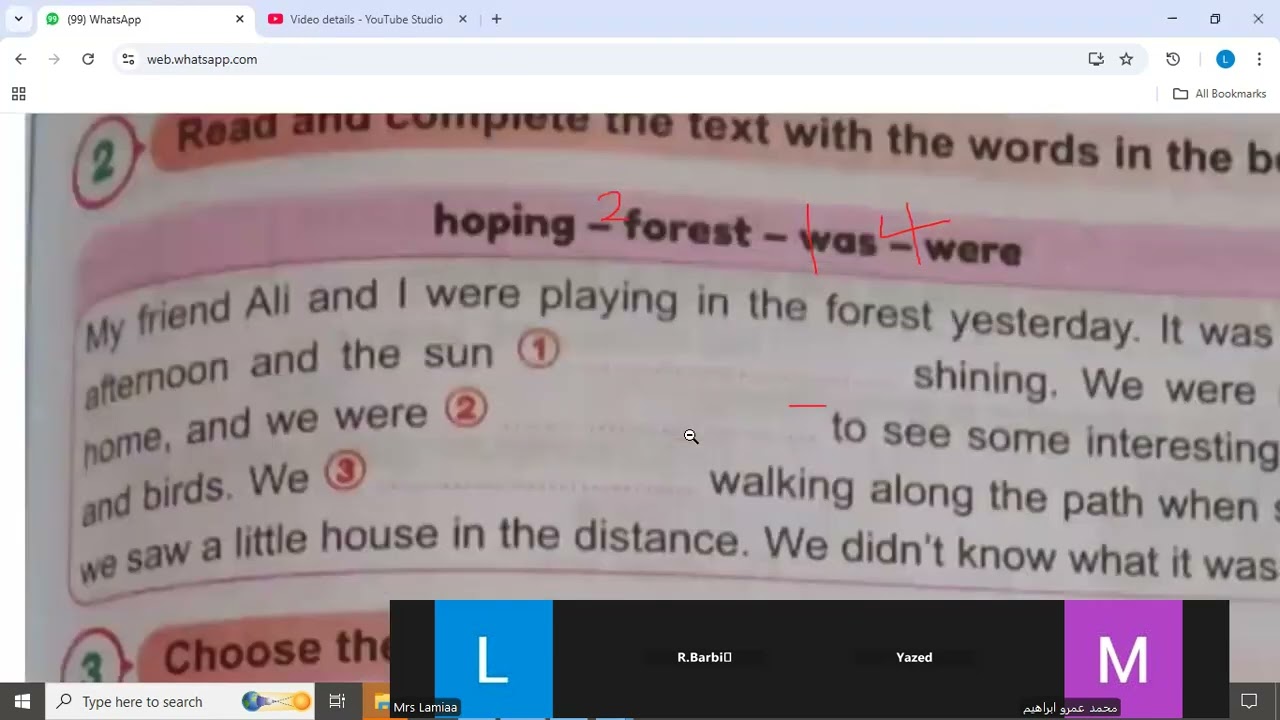The width and height of the screenshot is (1280, 720).
Task: Close the WhatsApp tab
Action: point(240,19)
